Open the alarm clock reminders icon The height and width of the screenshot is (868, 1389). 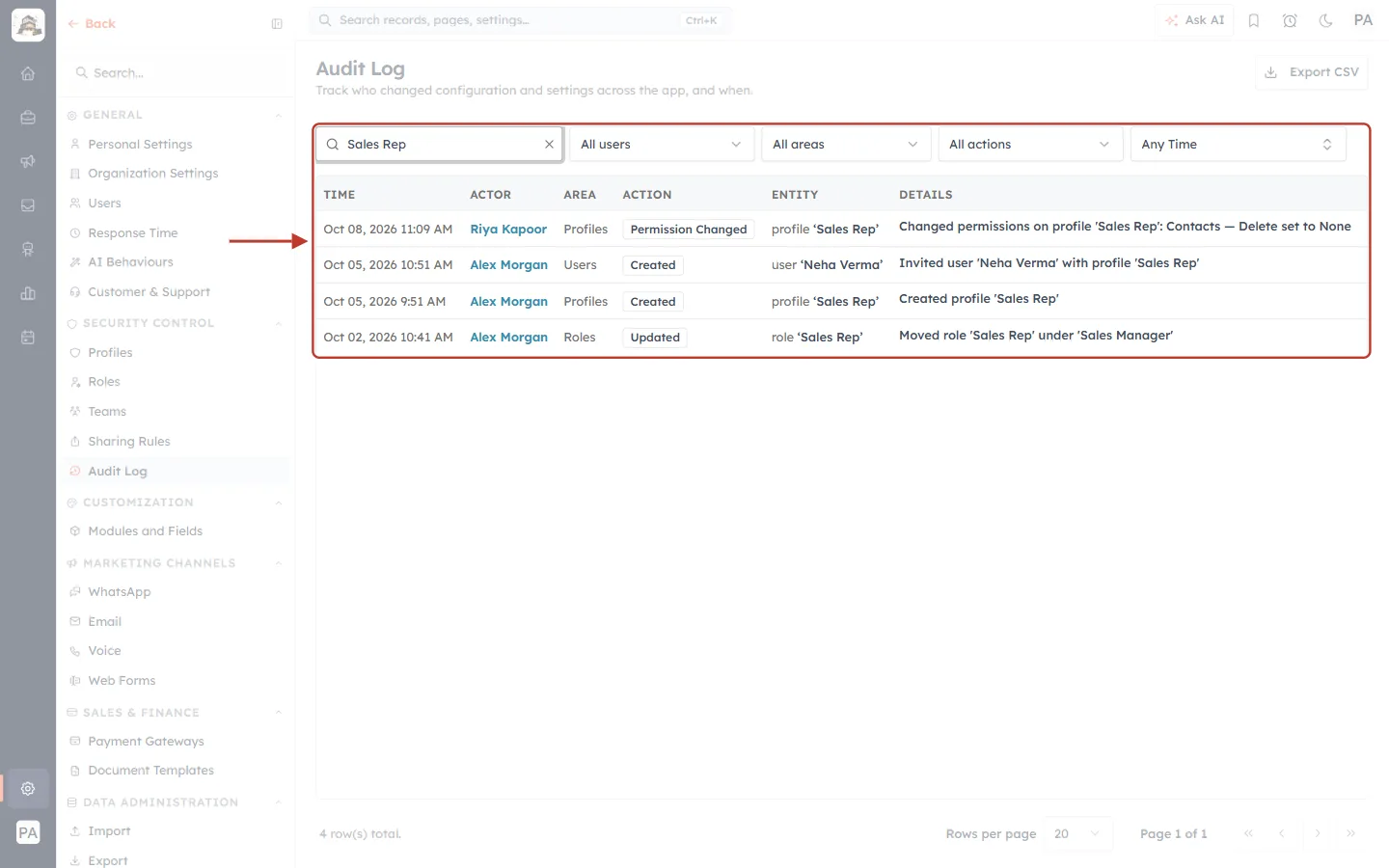pos(1290,20)
